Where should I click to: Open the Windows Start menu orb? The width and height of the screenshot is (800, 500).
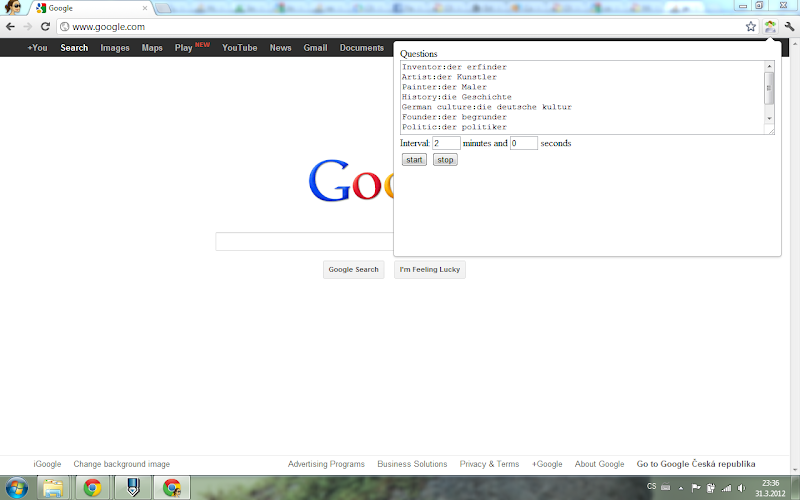(16, 488)
